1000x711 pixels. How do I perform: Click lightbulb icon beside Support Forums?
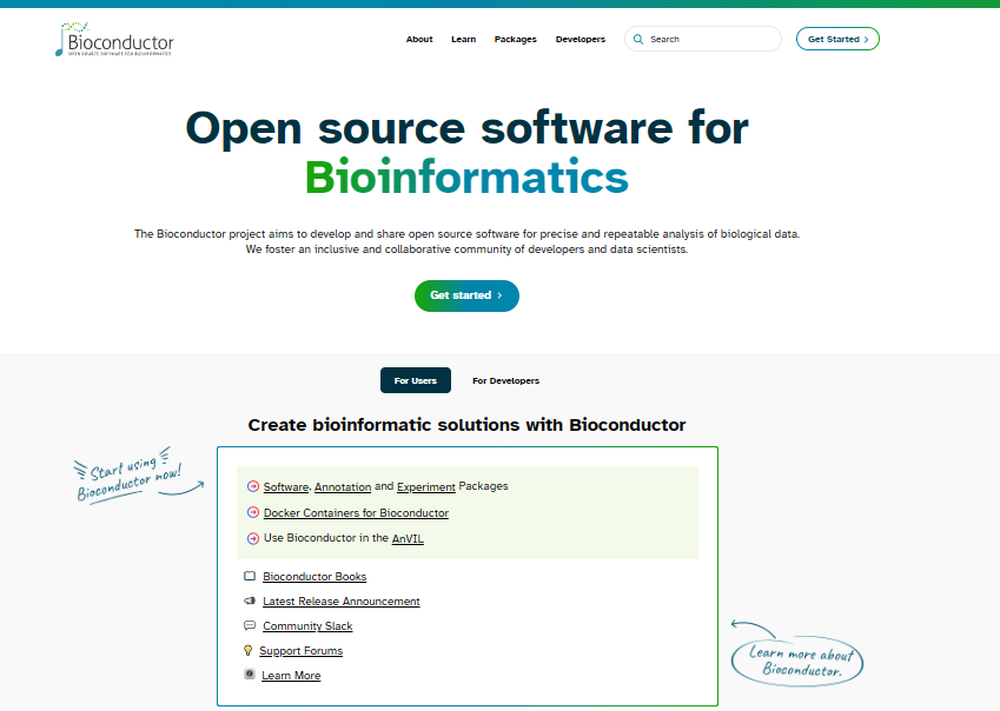(x=248, y=650)
